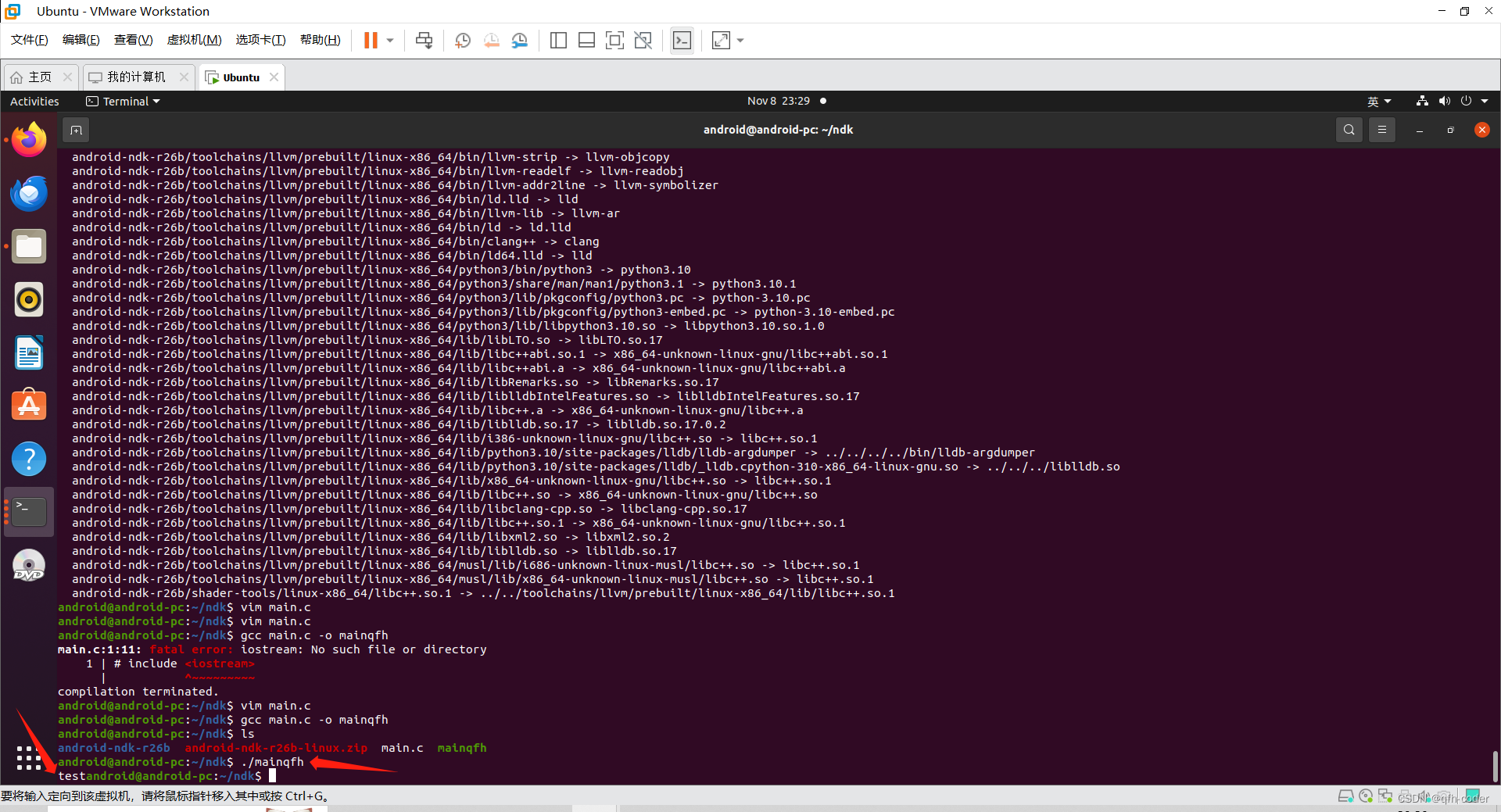Open the 编辑(E) menu
1501x812 pixels.
[81, 40]
